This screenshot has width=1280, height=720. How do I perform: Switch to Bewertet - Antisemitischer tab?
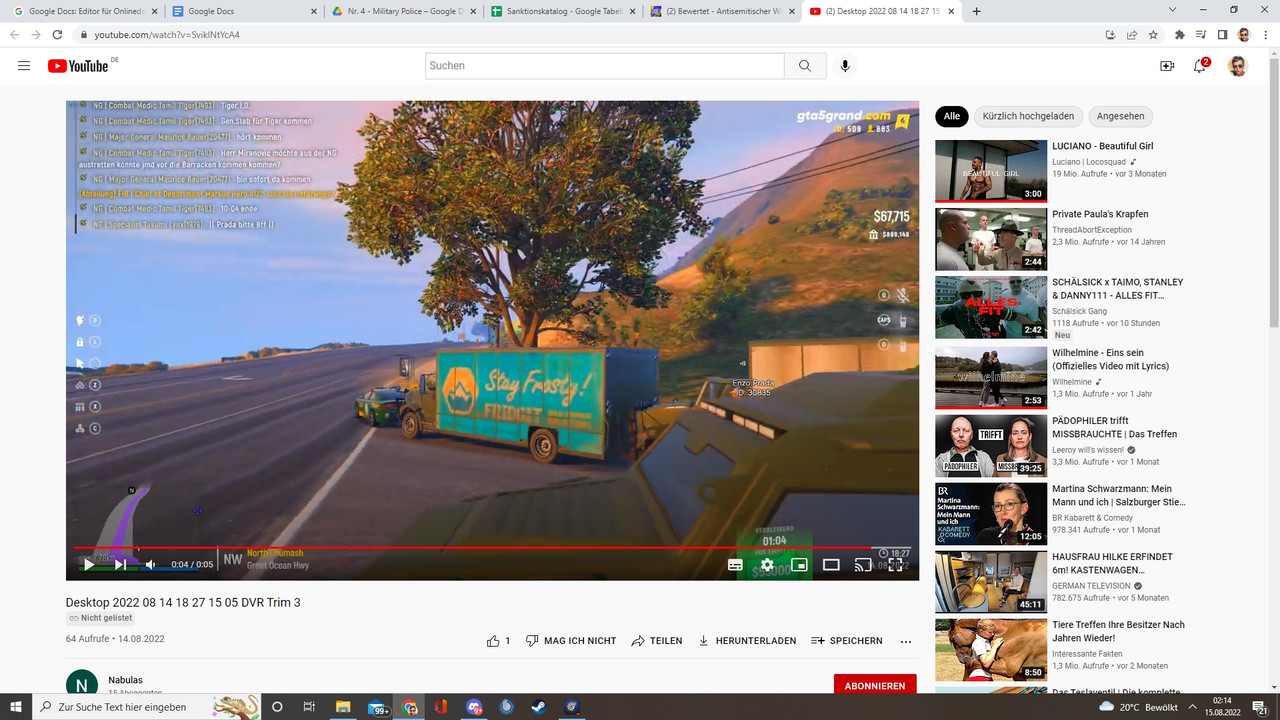[x=721, y=11]
